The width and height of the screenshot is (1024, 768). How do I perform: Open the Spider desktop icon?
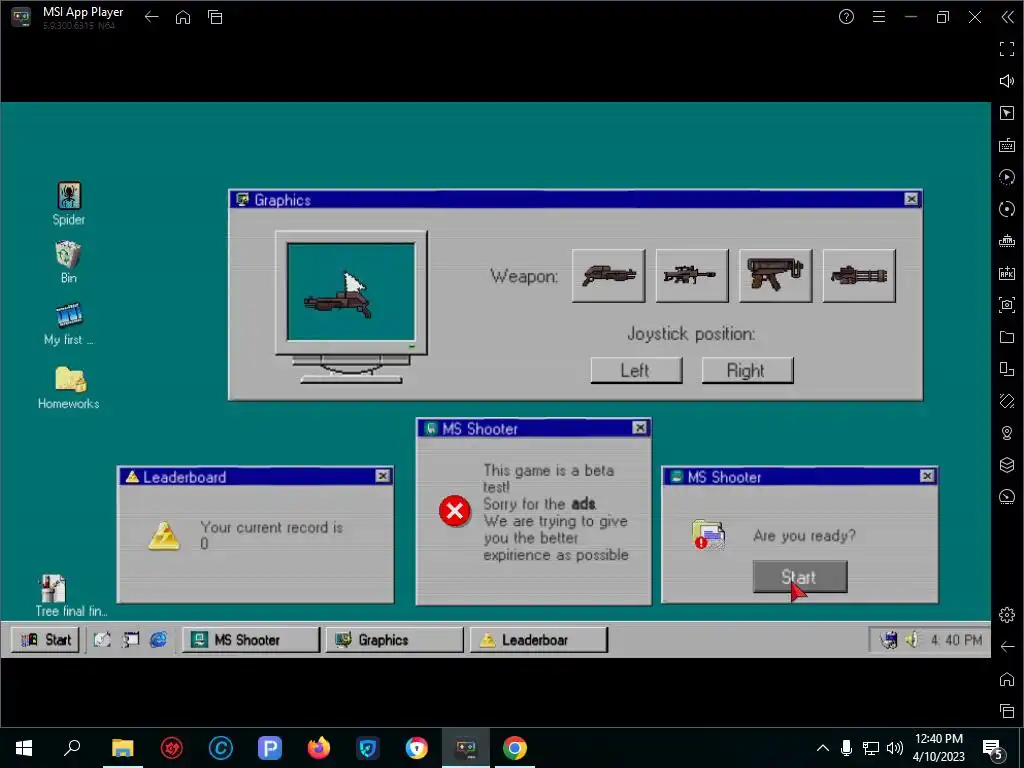(69, 204)
